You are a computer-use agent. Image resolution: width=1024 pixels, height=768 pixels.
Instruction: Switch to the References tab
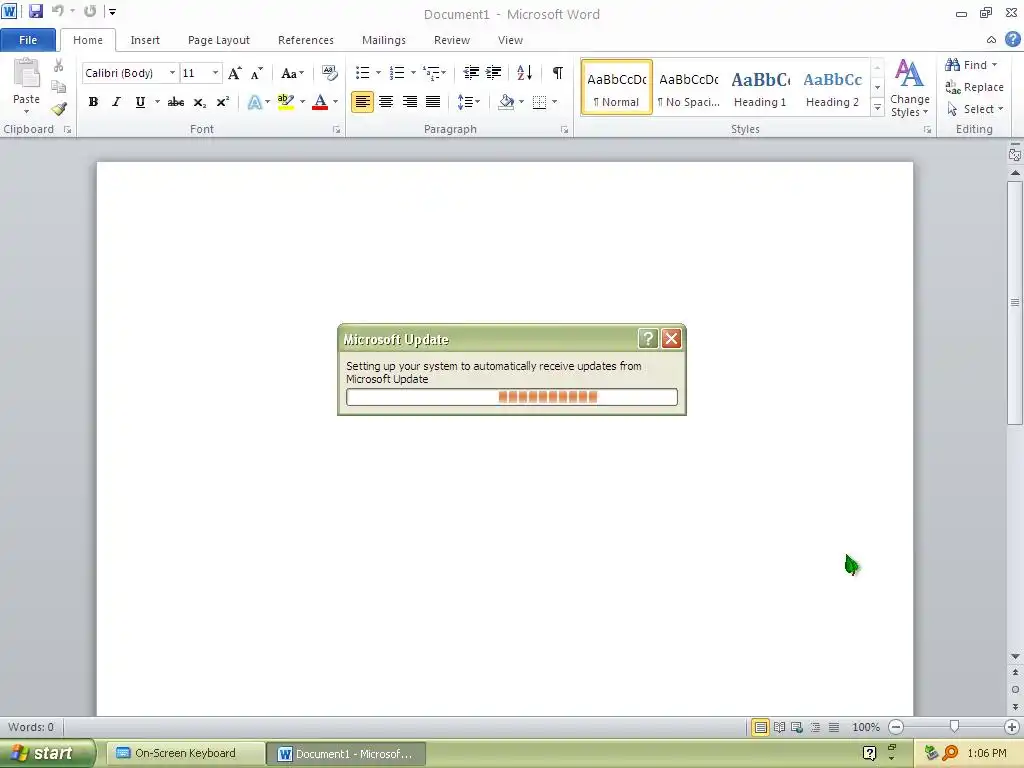click(x=305, y=40)
